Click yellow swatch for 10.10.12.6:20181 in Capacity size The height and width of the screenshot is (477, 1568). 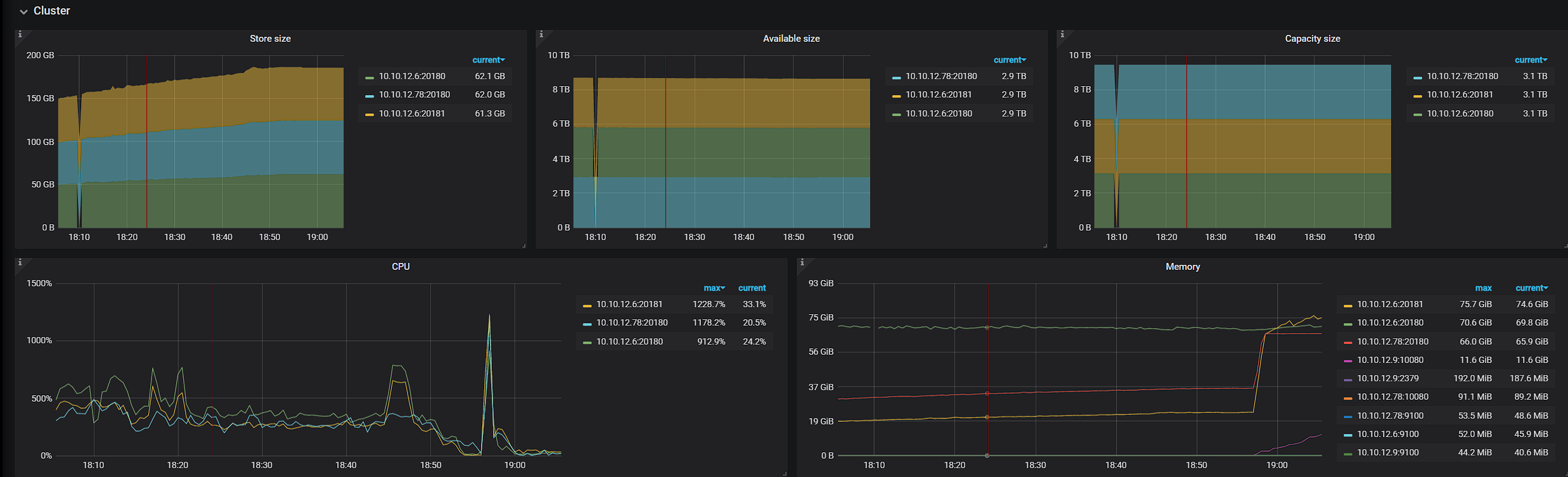pyautogui.click(x=1417, y=96)
